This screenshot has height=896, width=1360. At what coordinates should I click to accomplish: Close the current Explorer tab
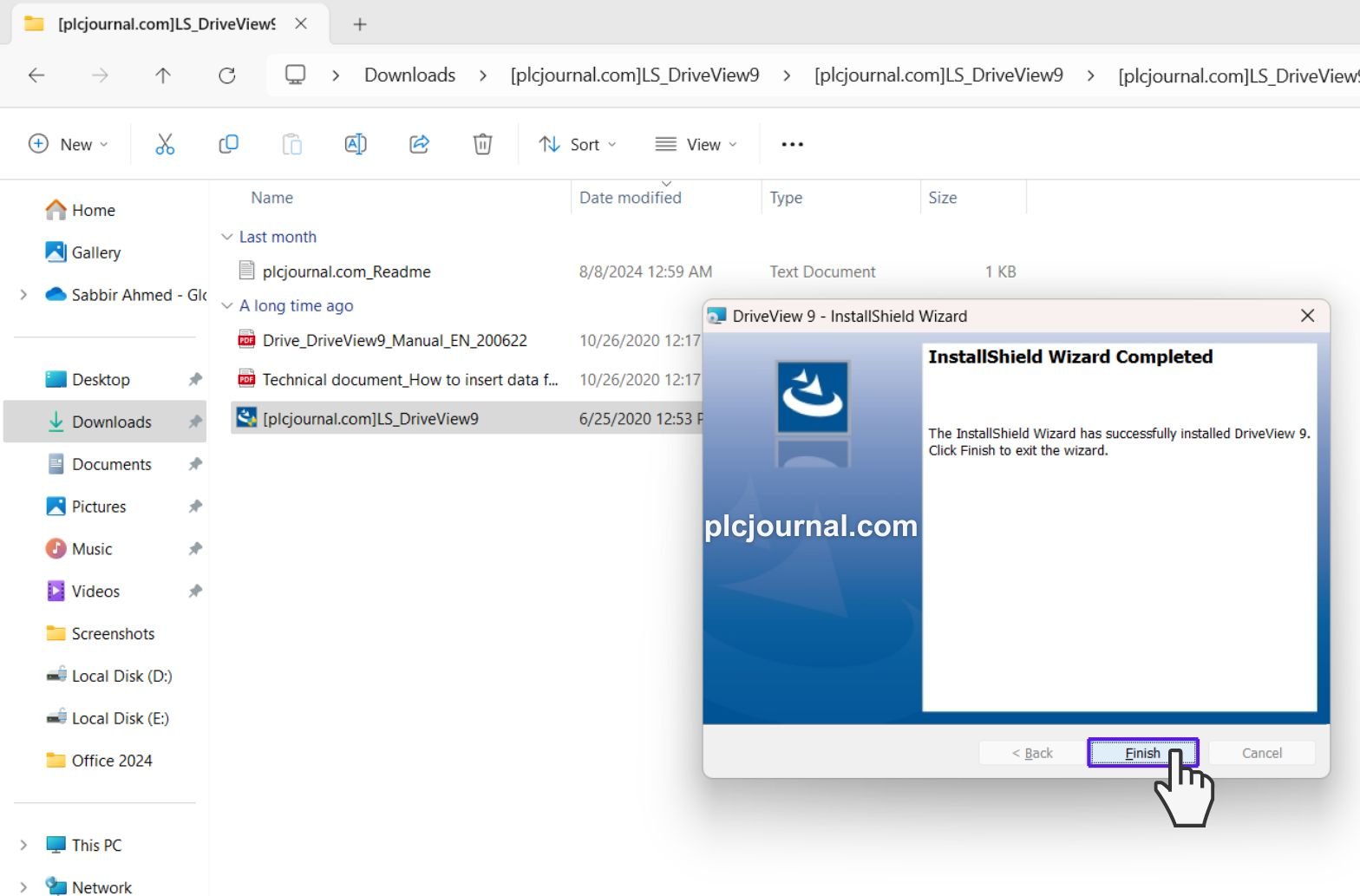(x=301, y=23)
